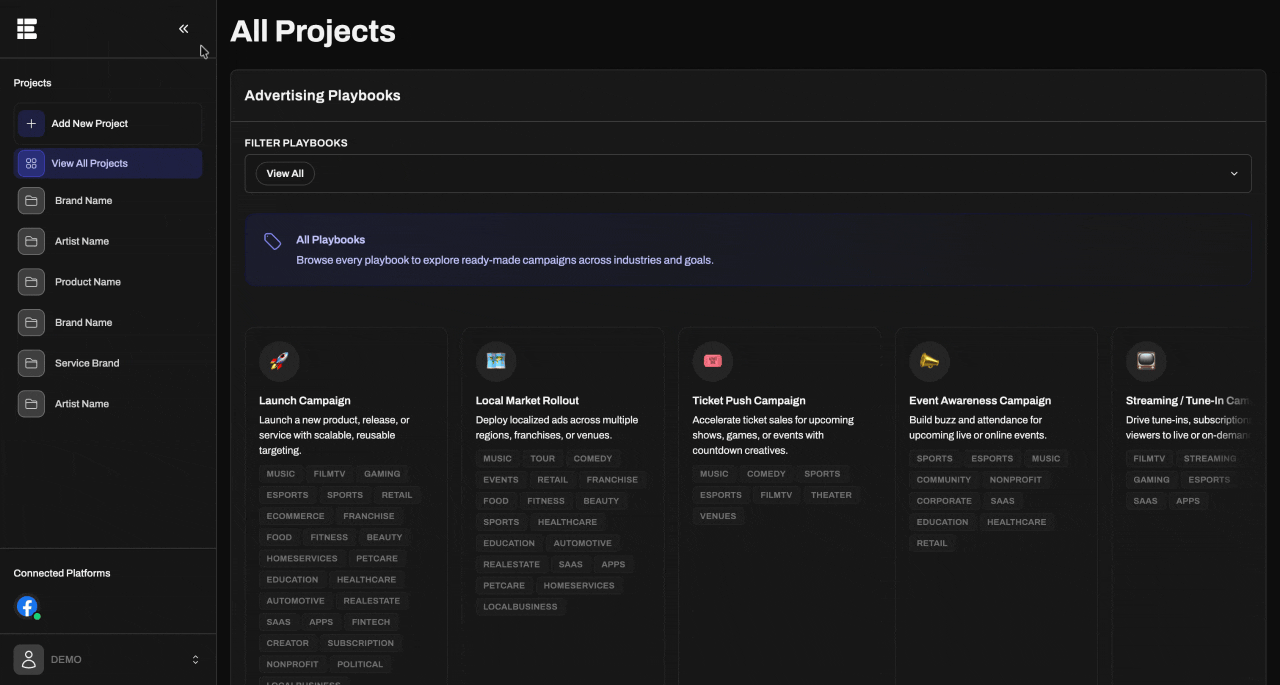Open the Product Name project

[x=88, y=282]
